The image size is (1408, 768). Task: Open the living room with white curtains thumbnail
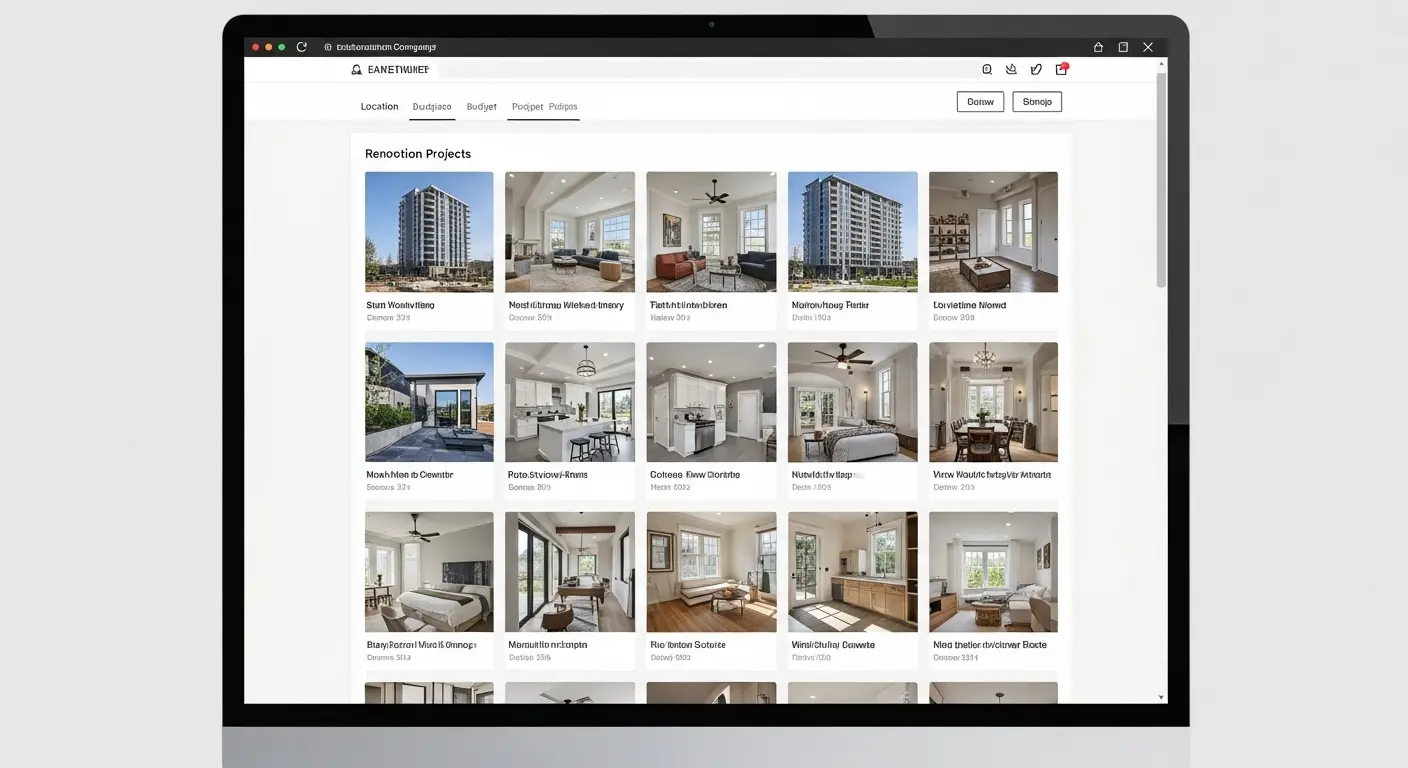[x=993, y=572]
